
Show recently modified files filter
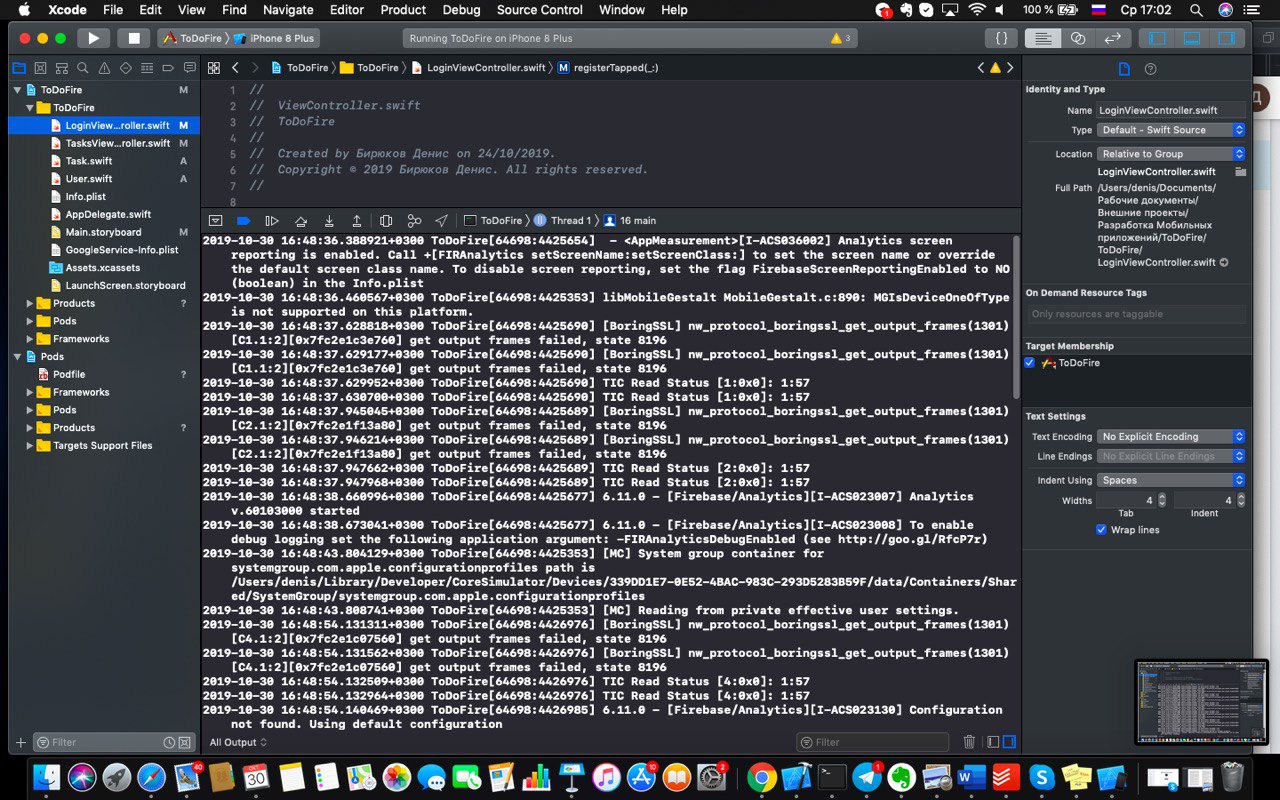(x=170, y=743)
